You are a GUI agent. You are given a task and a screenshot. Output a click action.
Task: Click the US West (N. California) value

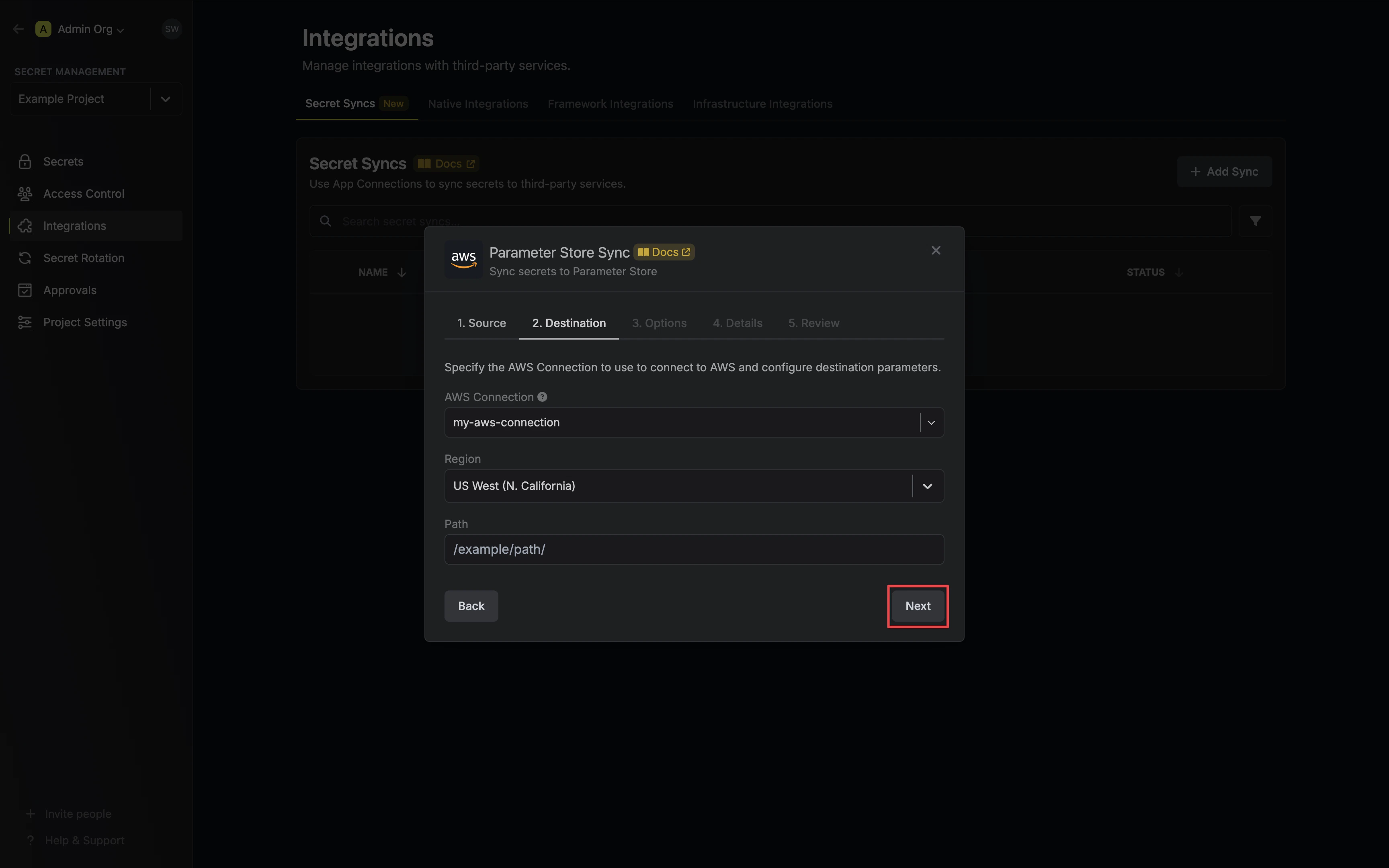(514, 486)
